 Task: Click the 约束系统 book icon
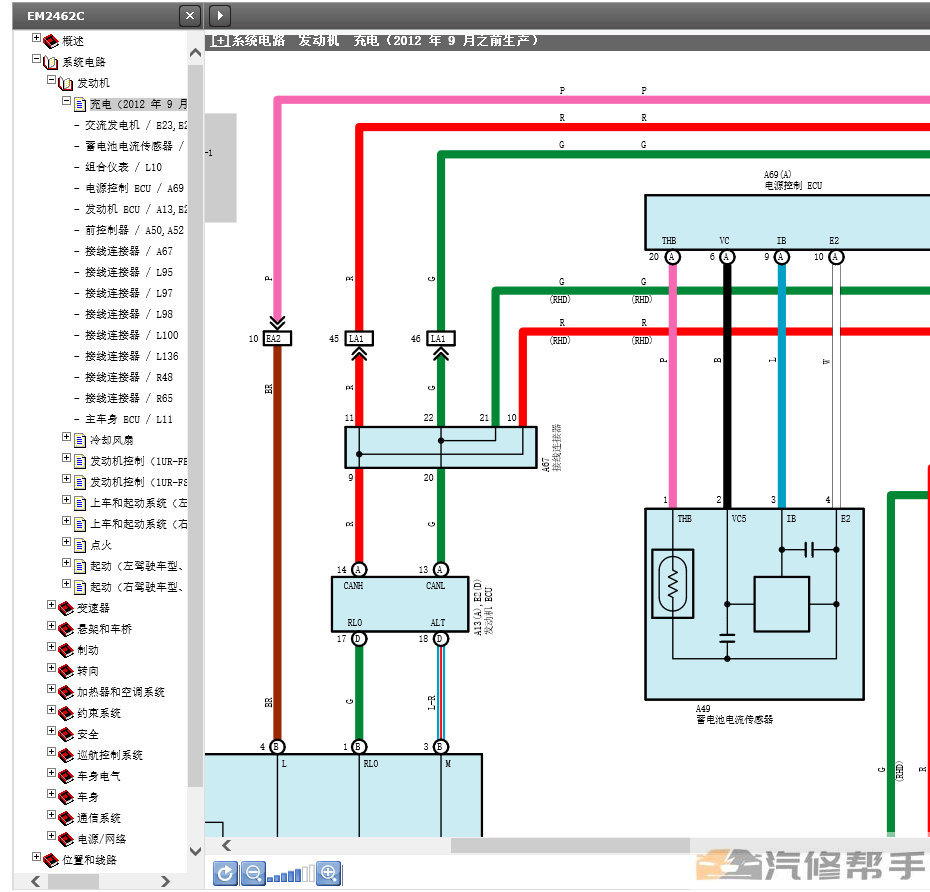66,713
